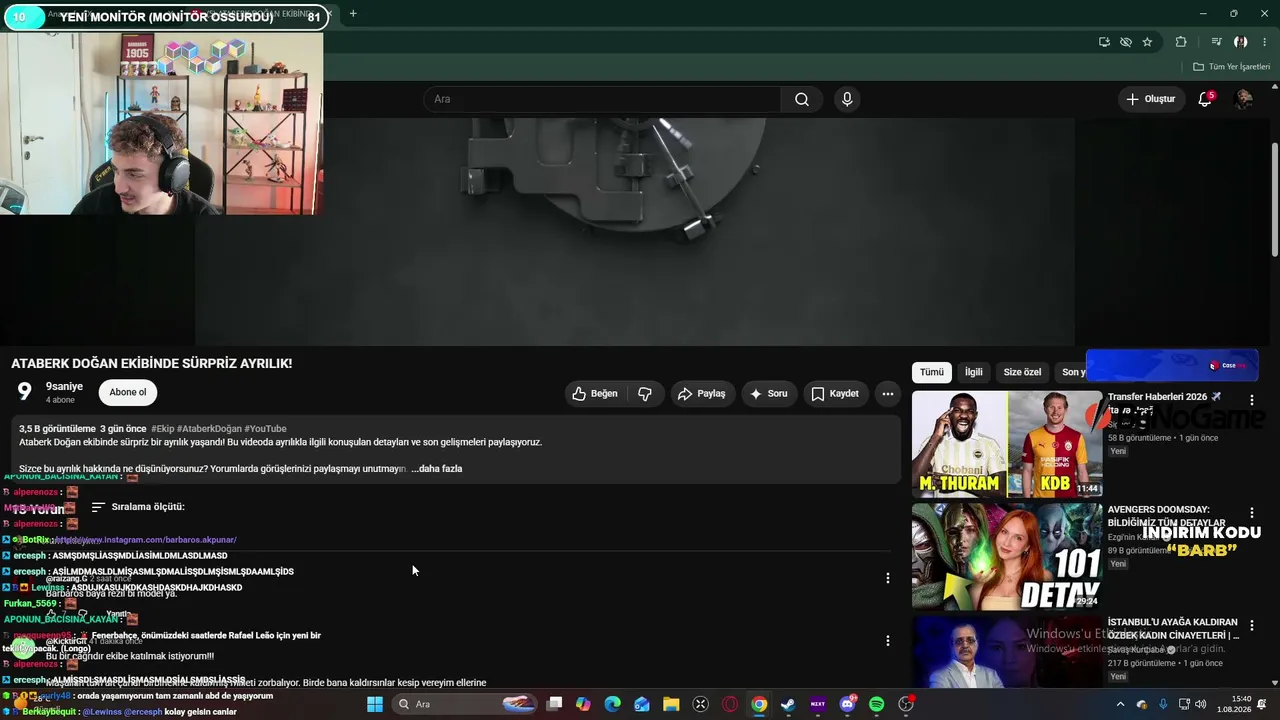Click the YouTube search magnifier button
Image resolution: width=1280 pixels, height=720 pixels.
tap(801, 99)
